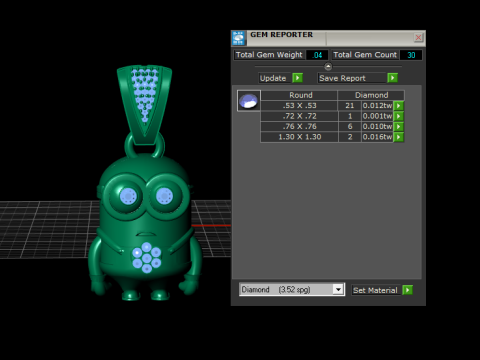Click the green arrow for 0.010tw row

[399, 127]
